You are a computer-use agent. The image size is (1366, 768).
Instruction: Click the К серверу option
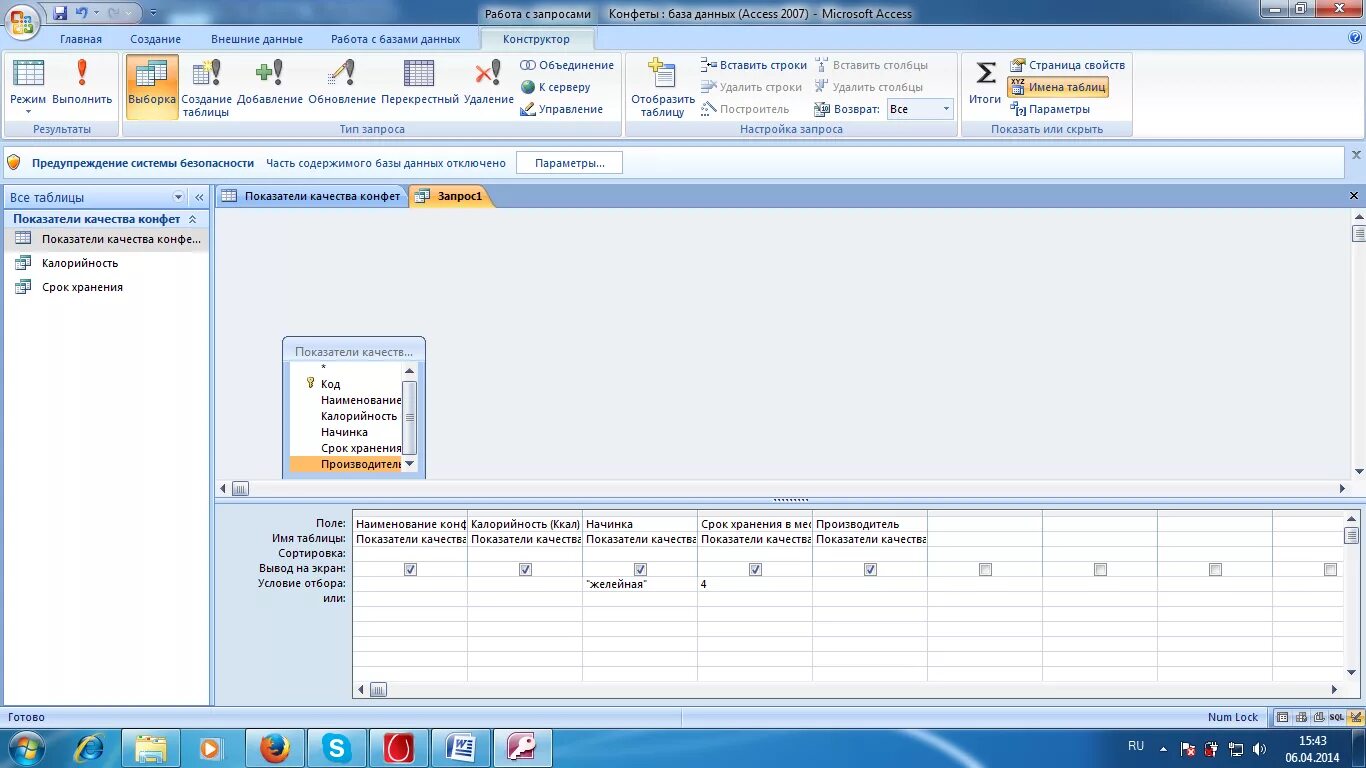click(556, 87)
